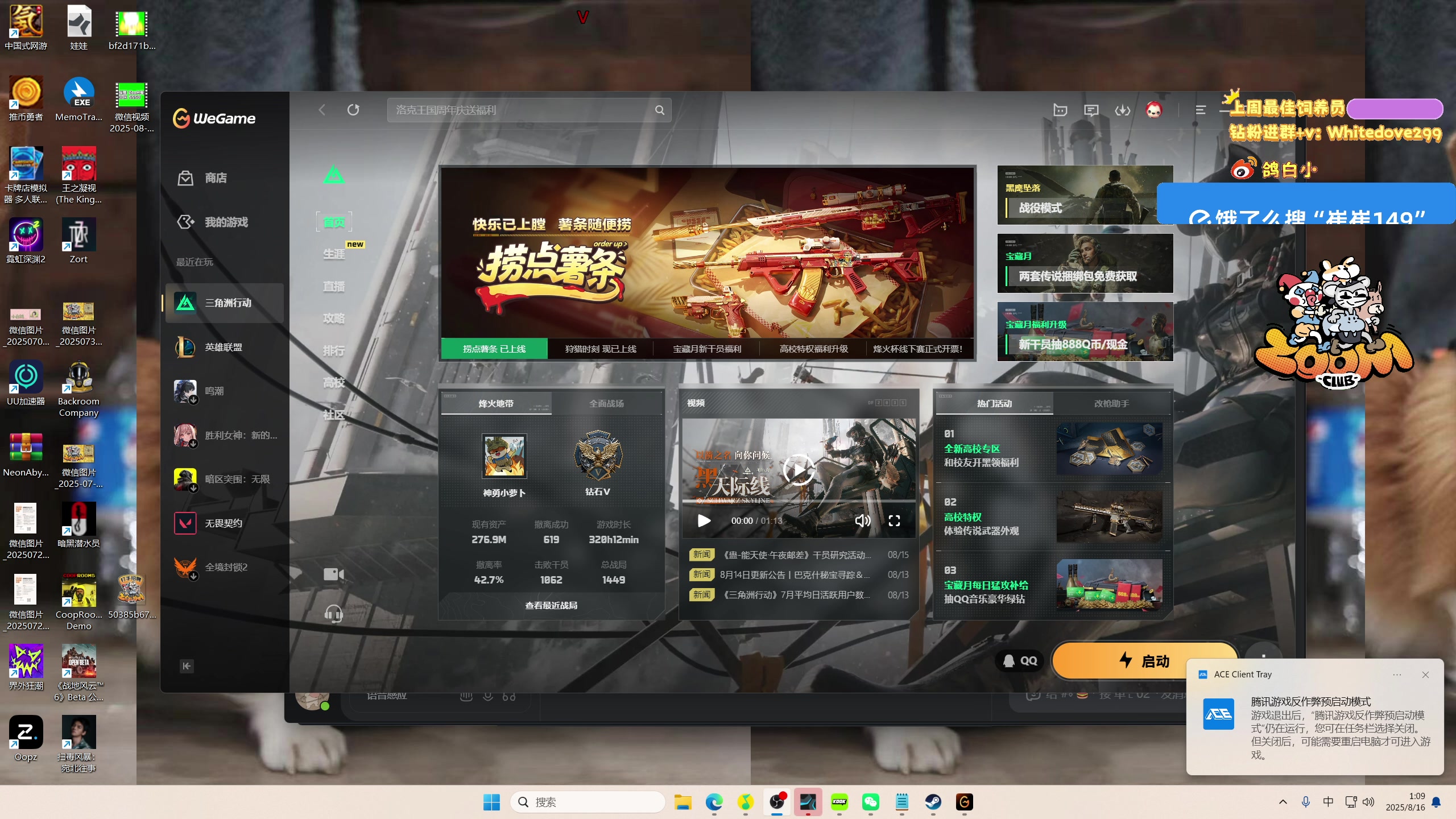Select the 高校特权福利升级 banner tab
Image resolution: width=1456 pixels, height=819 pixels.
813,349
